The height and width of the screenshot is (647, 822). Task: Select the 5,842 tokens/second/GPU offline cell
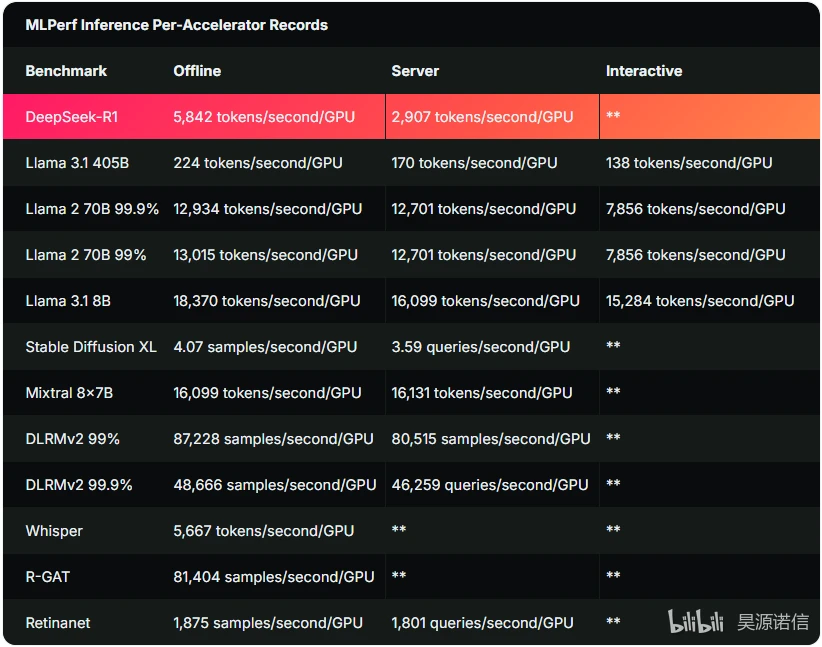click(264, 117)
